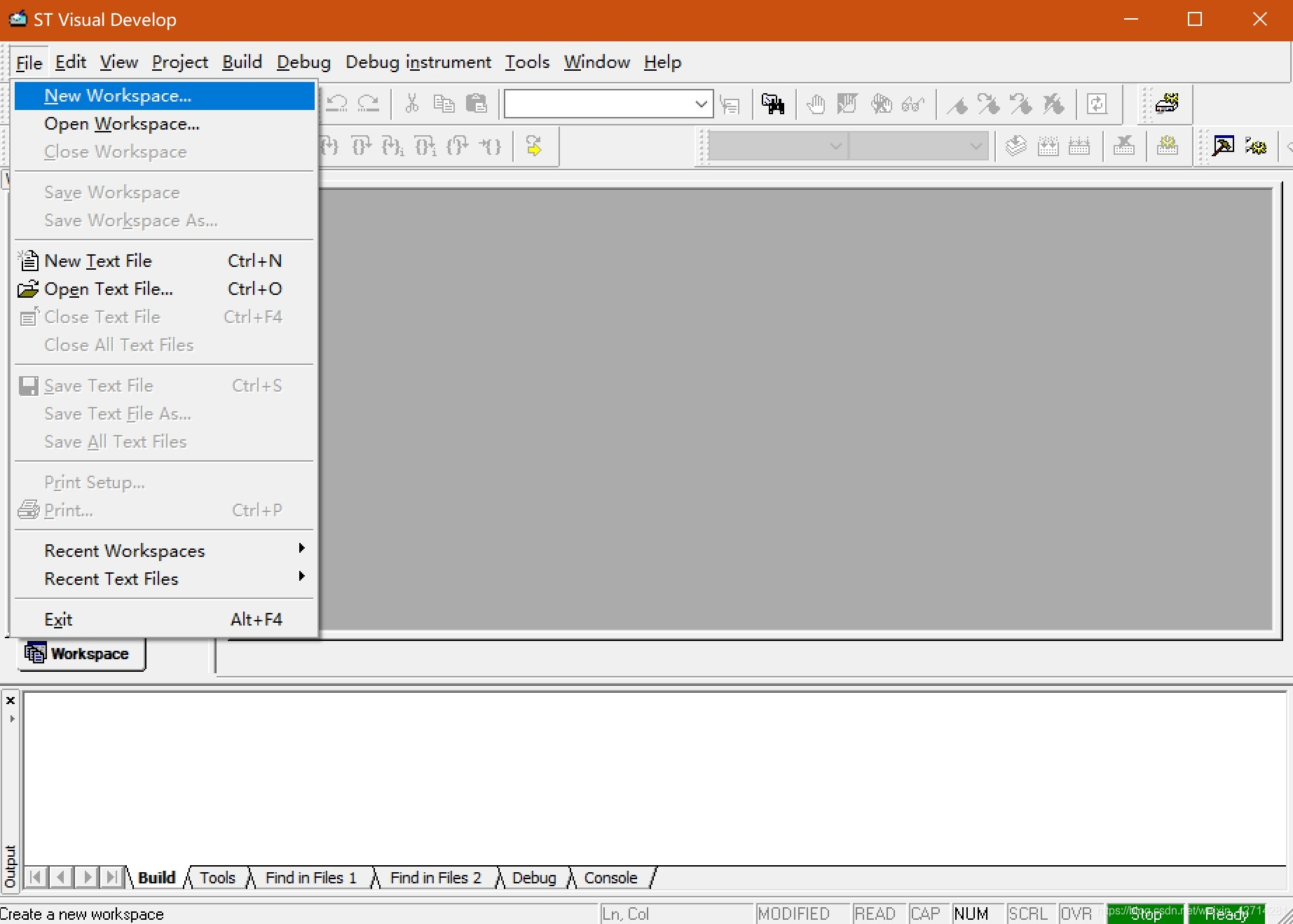This screenshot has width=1293, height=924.
Task: Click the clear bookmarks crossed flag icon
Action: (1053, 104)
